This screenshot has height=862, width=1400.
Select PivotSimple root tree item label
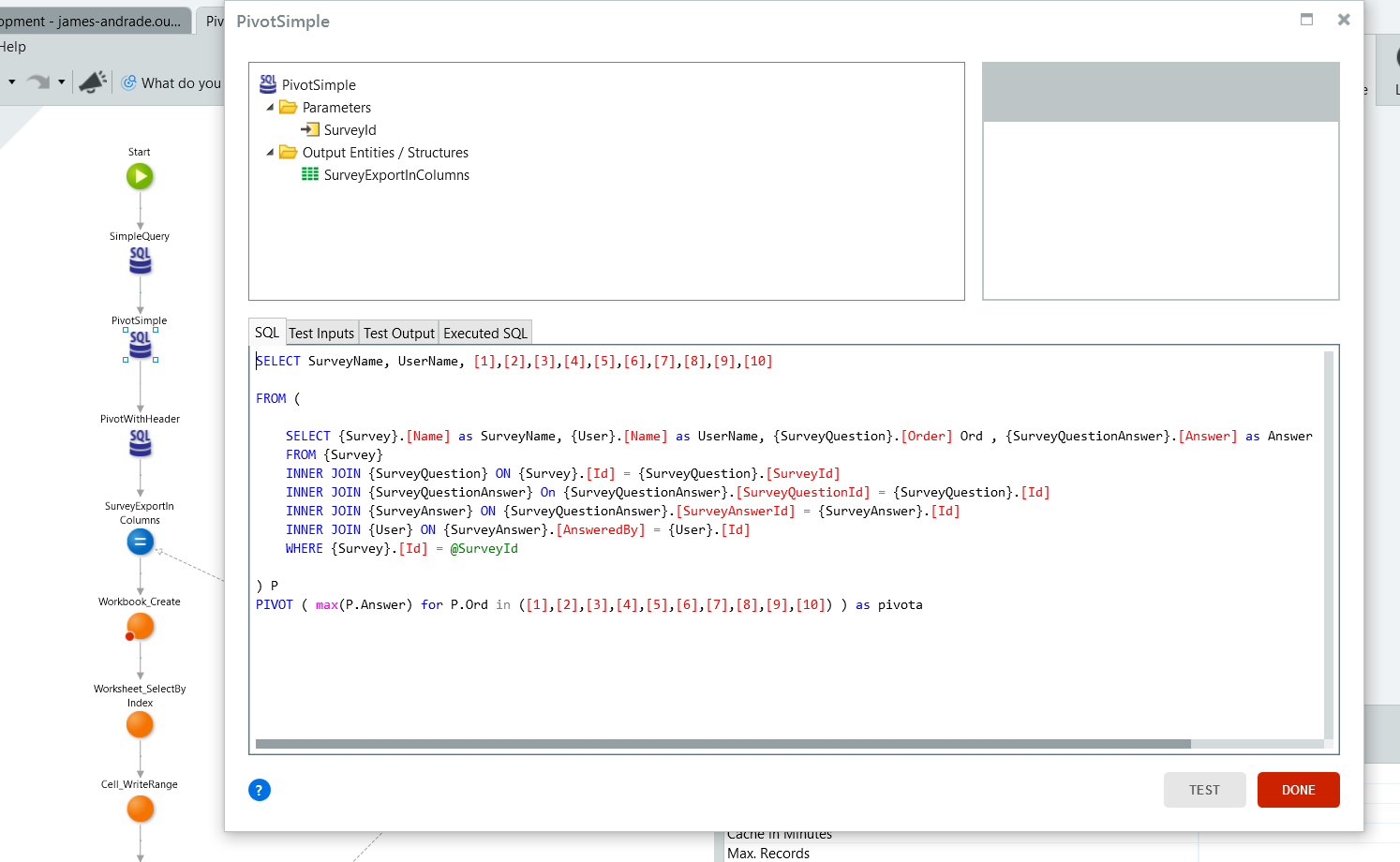(x=319, y=84)
